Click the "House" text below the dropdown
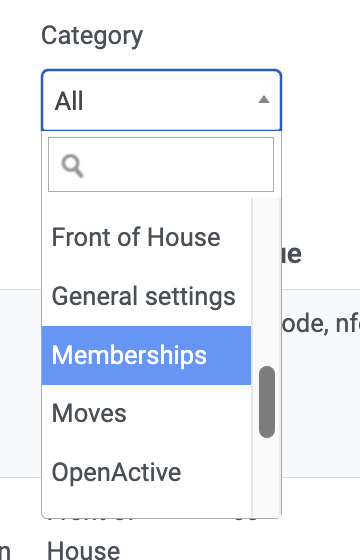The height and width of the screenshot is (560, 360). click(x=84, y=551)
